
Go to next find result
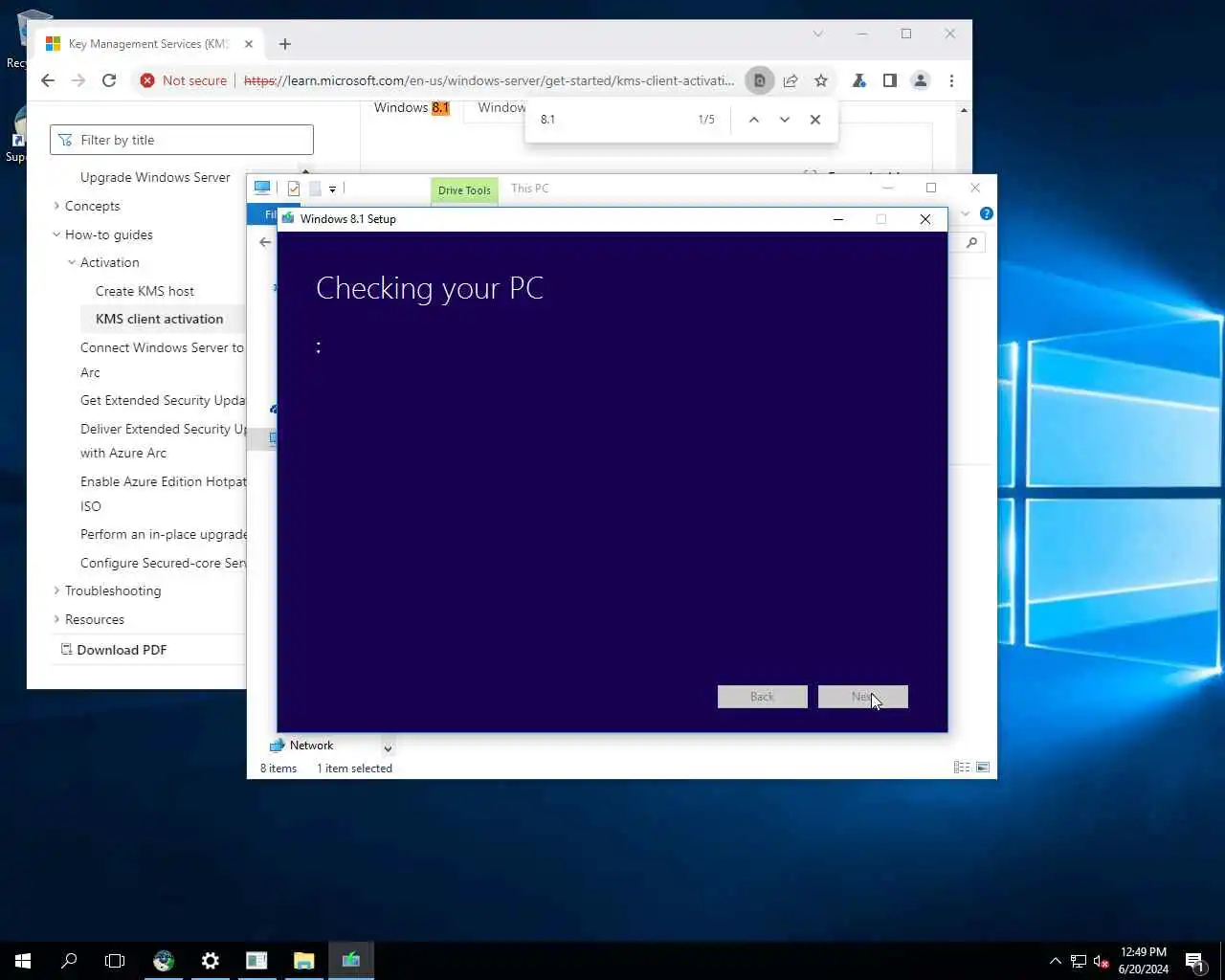point(785,120)
